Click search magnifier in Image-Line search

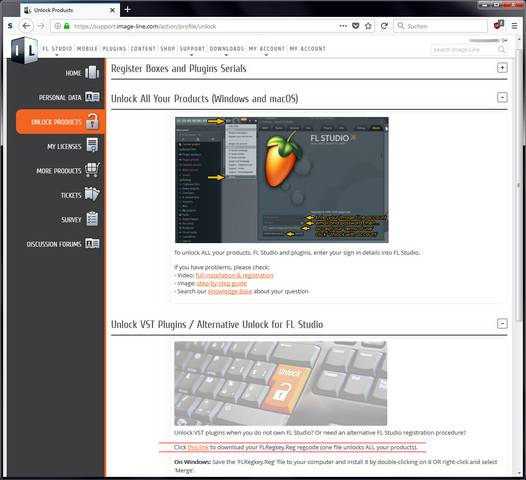pyautogui.click(x=501, y=50)
